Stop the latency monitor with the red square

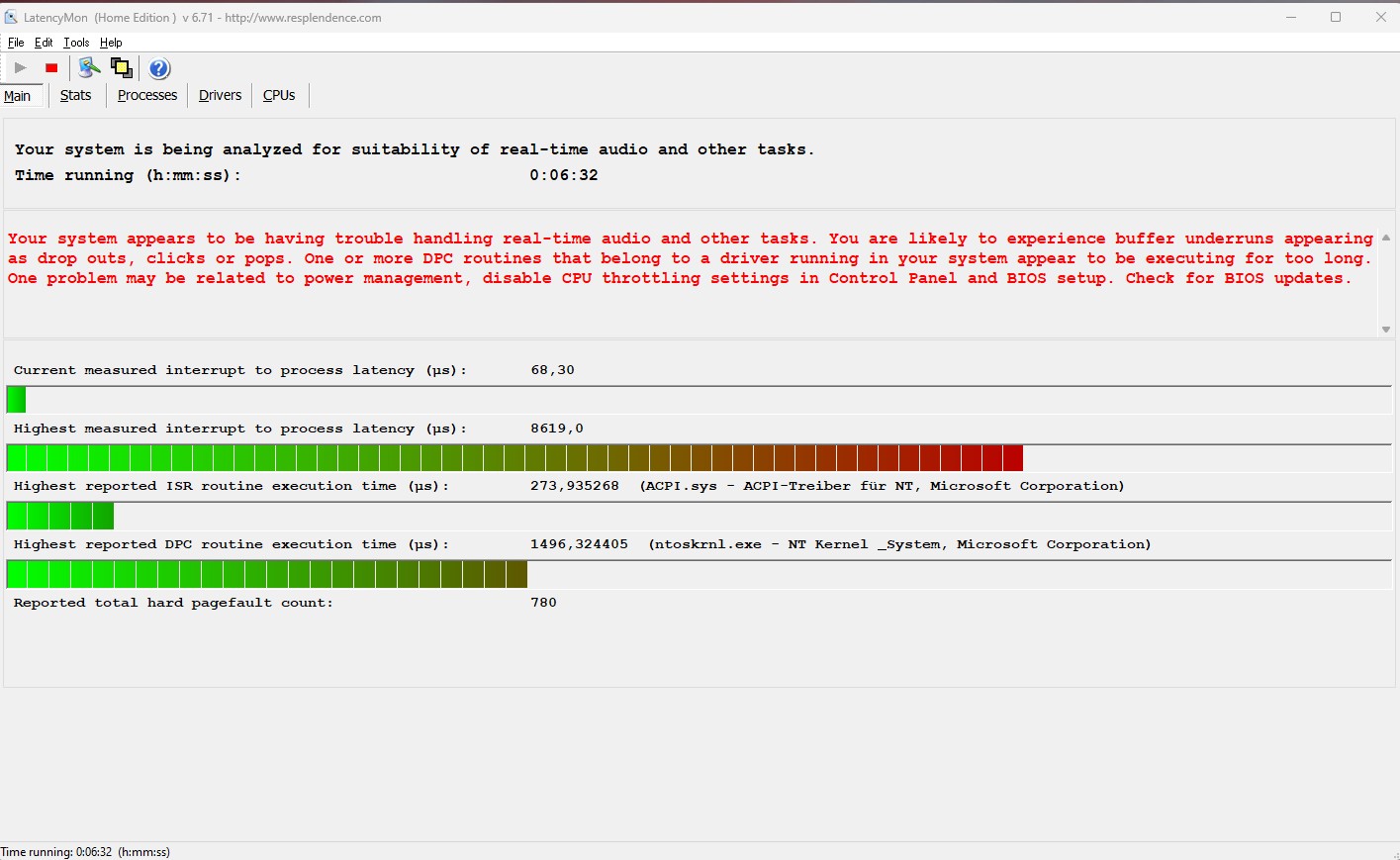[x=51, y=68]
